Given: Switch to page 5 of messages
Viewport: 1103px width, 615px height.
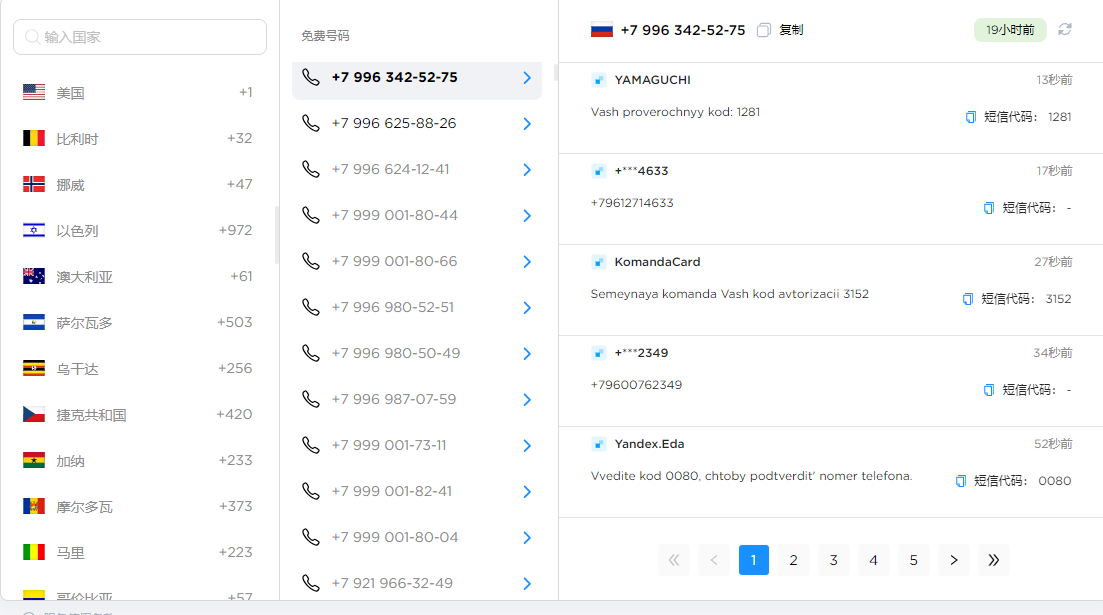Looking at the screenshot, I should (x=914, y=560).
